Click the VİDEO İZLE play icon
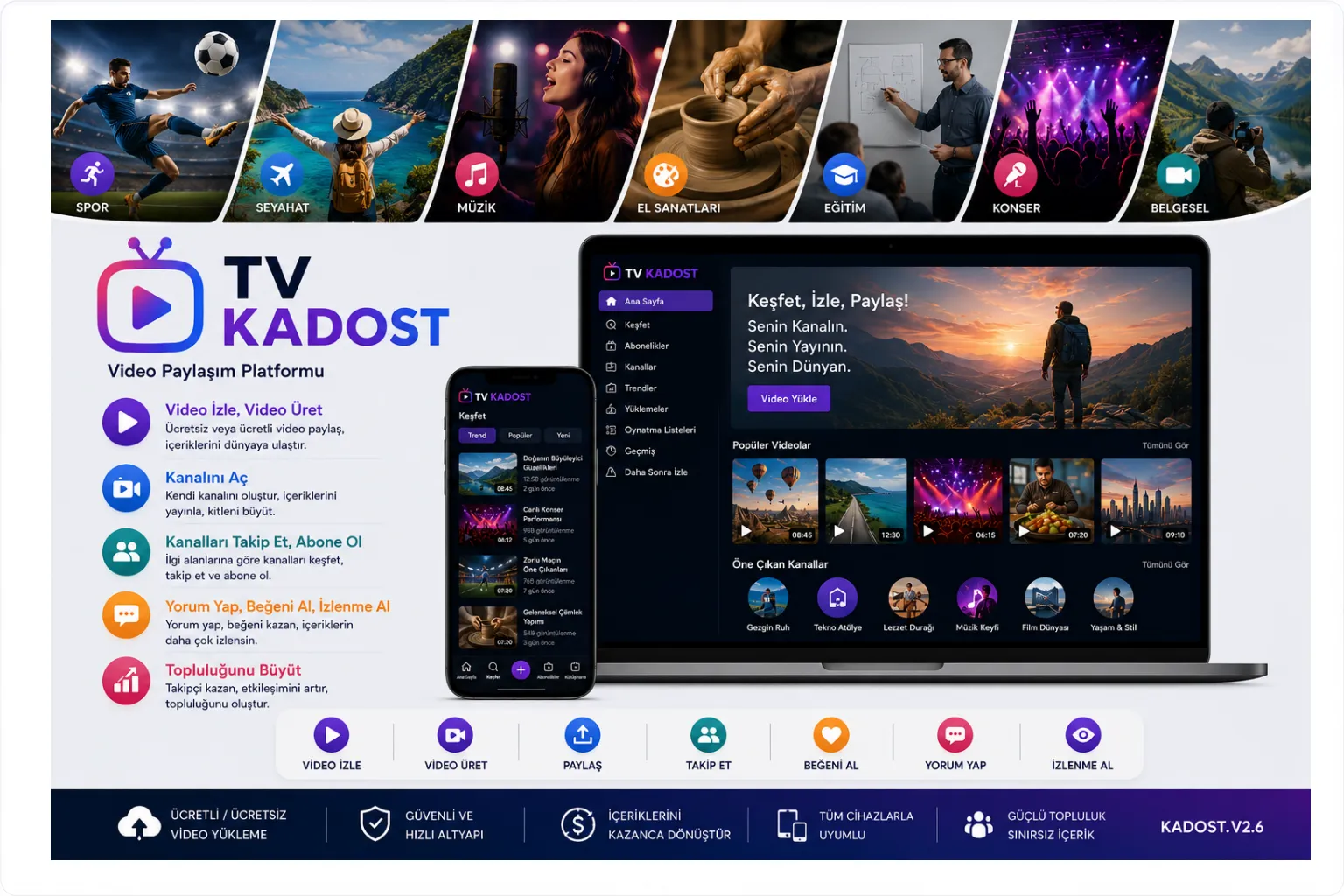Screen dimensions: 1344x896 coord(332,735)
